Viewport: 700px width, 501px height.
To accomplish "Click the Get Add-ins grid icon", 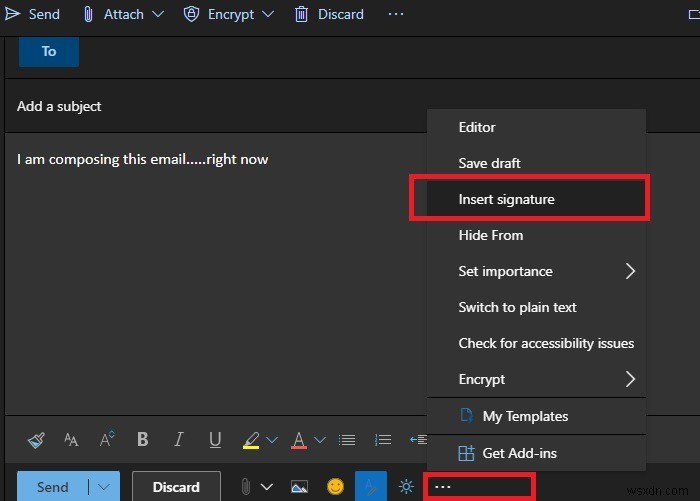I will click(467, 453).
